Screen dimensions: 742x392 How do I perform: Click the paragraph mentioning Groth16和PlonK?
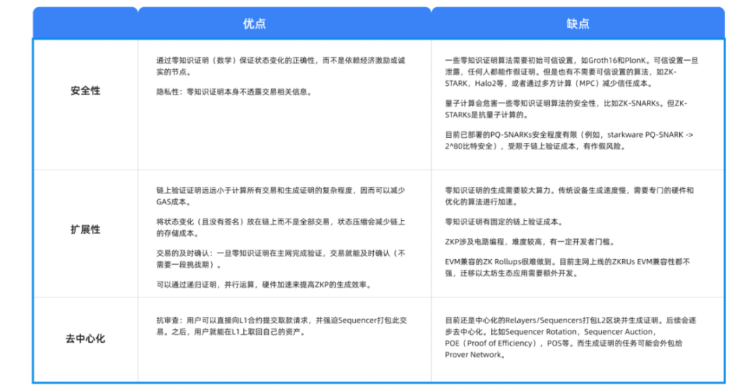tap(572, 72)
